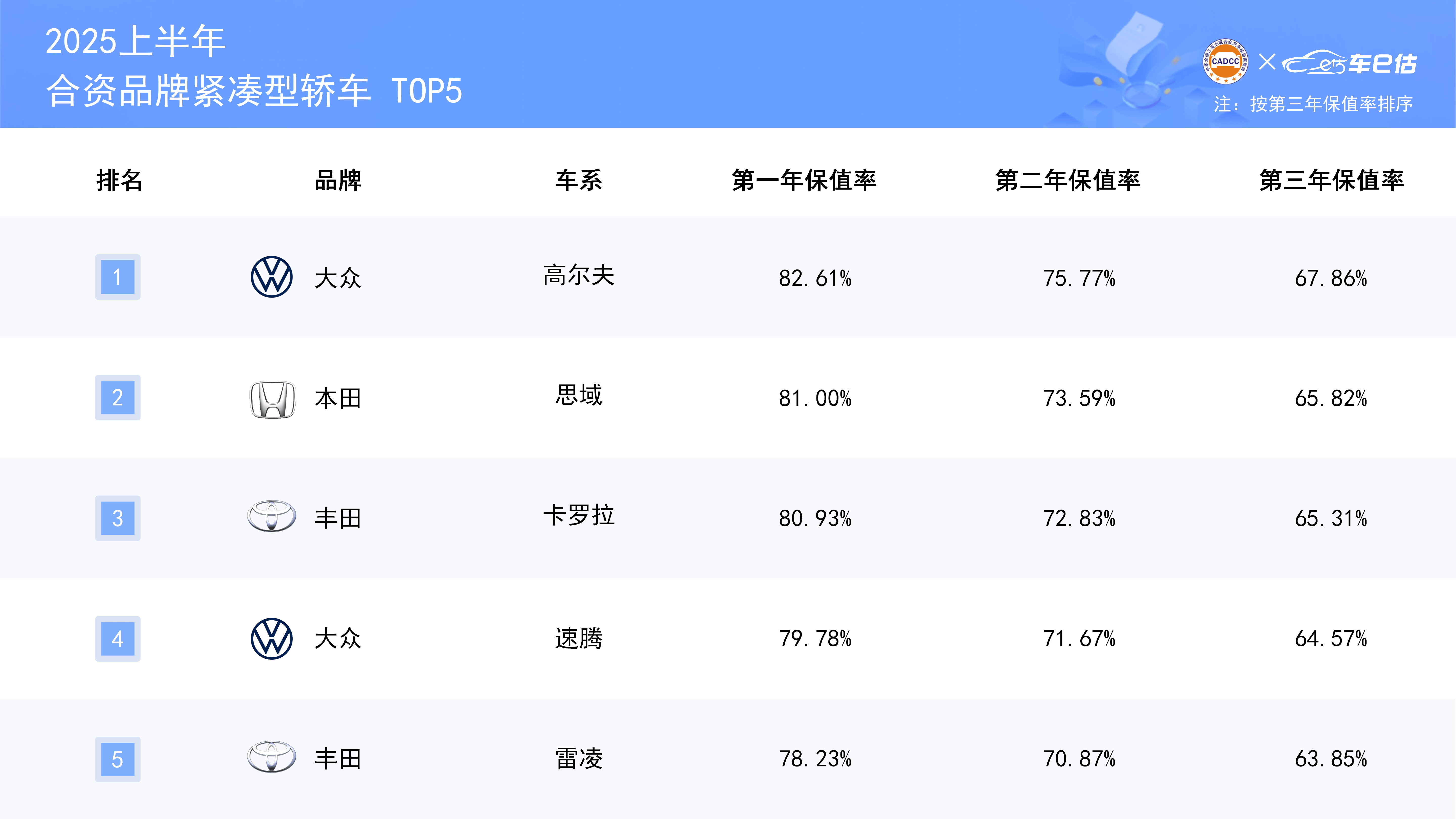Select the rank 1 number badge

click(x=118, y=277)
